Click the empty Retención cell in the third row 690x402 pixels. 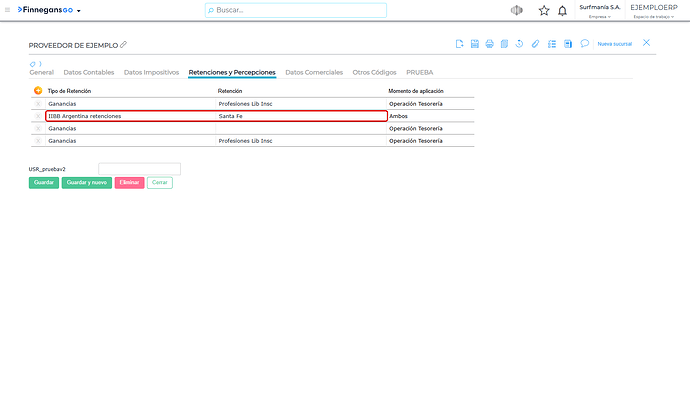(301, 128)
